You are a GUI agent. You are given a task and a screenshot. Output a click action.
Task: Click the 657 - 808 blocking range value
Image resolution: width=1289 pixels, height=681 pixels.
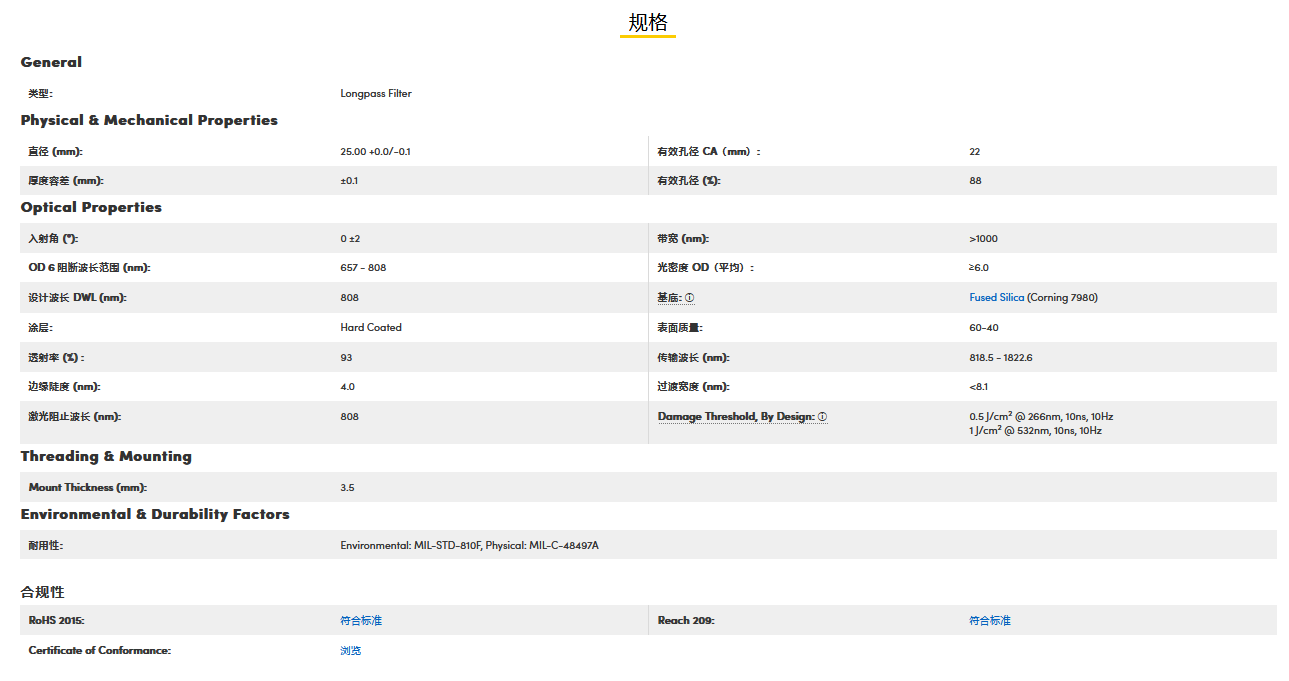pos(363,268)
